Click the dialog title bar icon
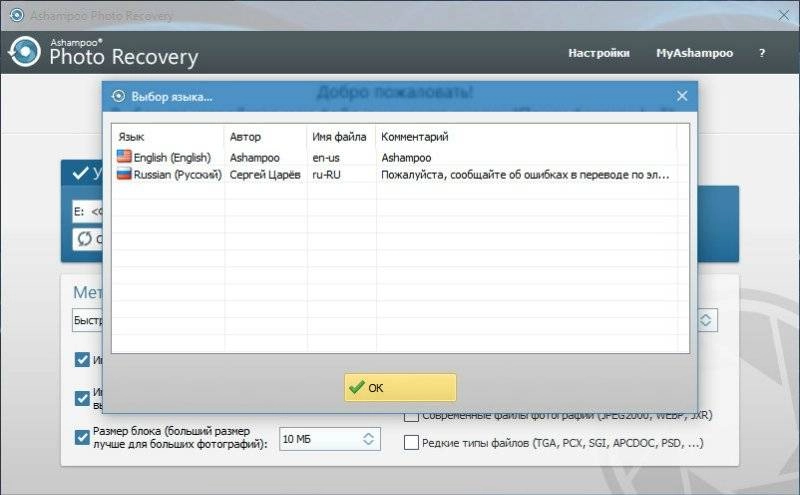This screenshot has height=495, width=800. (118, 96)
